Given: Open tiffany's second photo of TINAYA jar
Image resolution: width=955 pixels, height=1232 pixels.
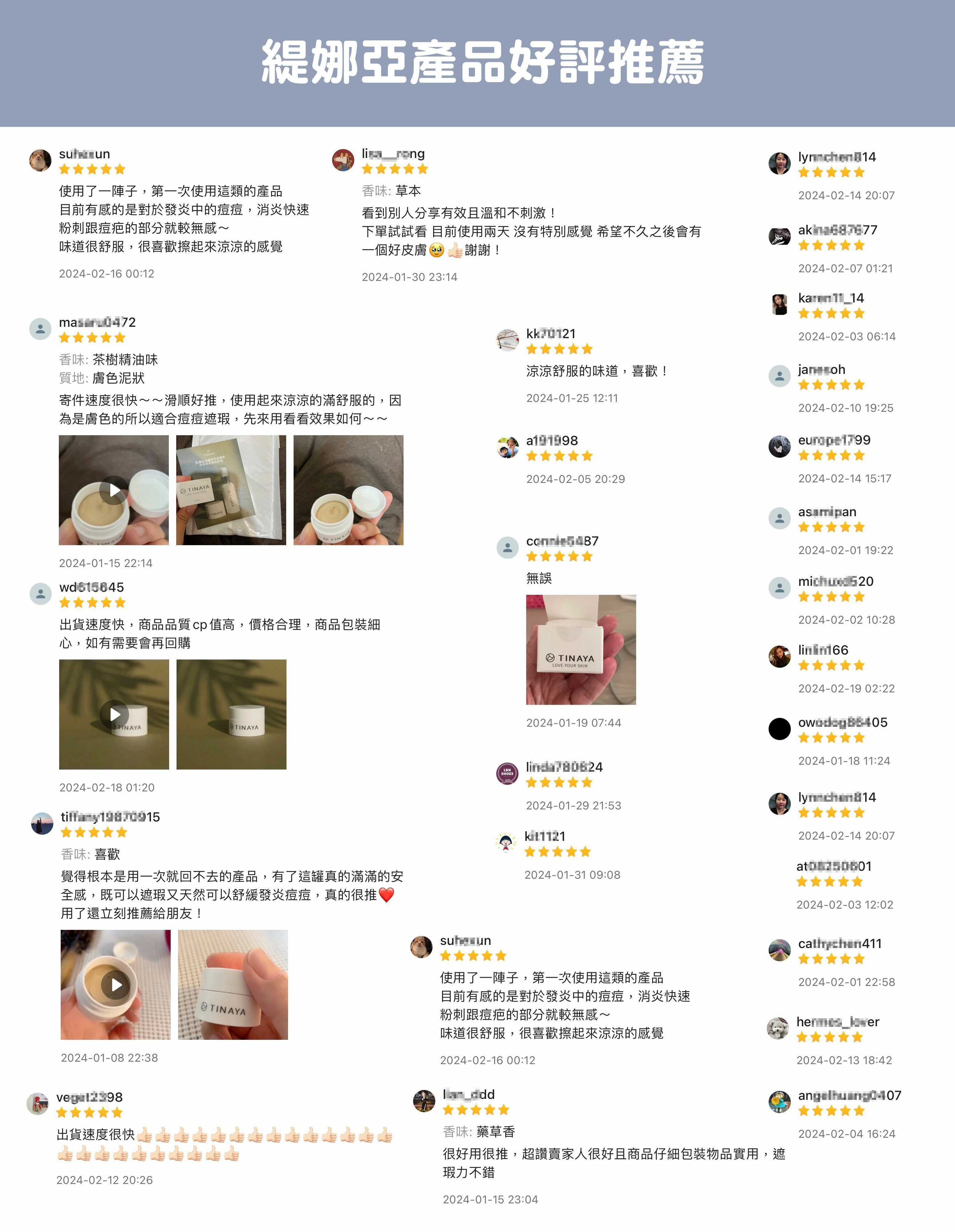Looking at the screenshot, I should 233,984.
